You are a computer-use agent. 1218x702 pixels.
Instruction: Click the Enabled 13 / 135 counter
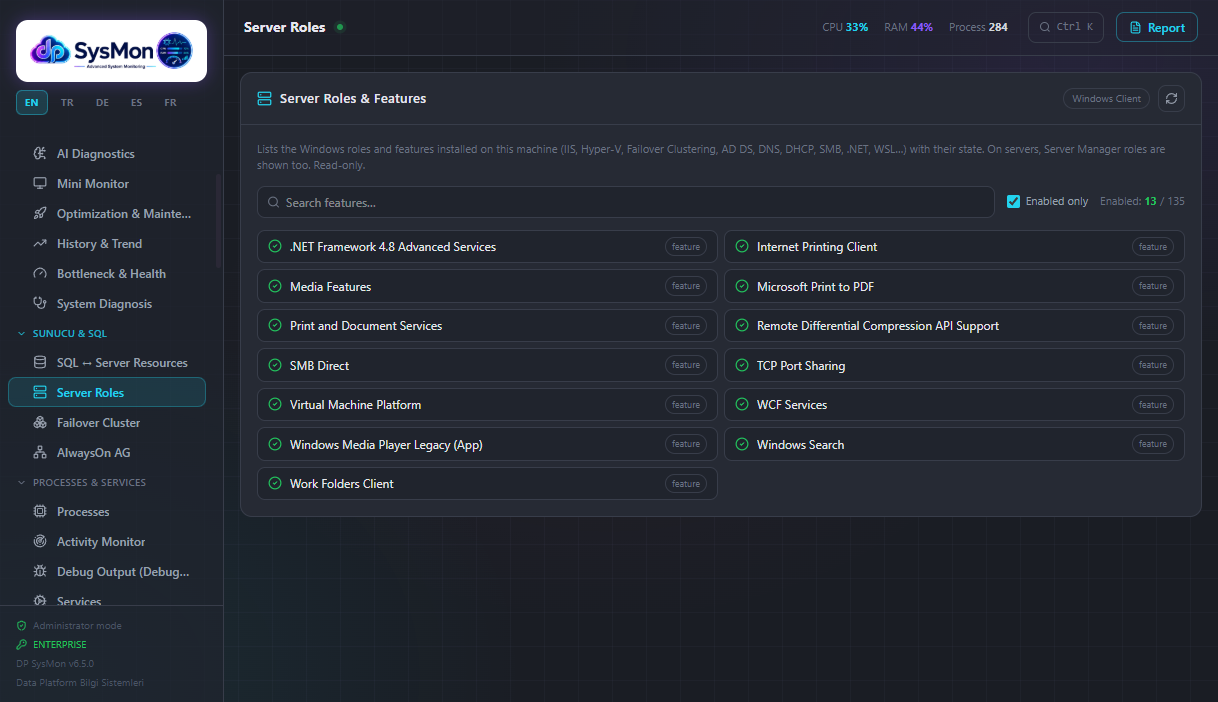1142,201
